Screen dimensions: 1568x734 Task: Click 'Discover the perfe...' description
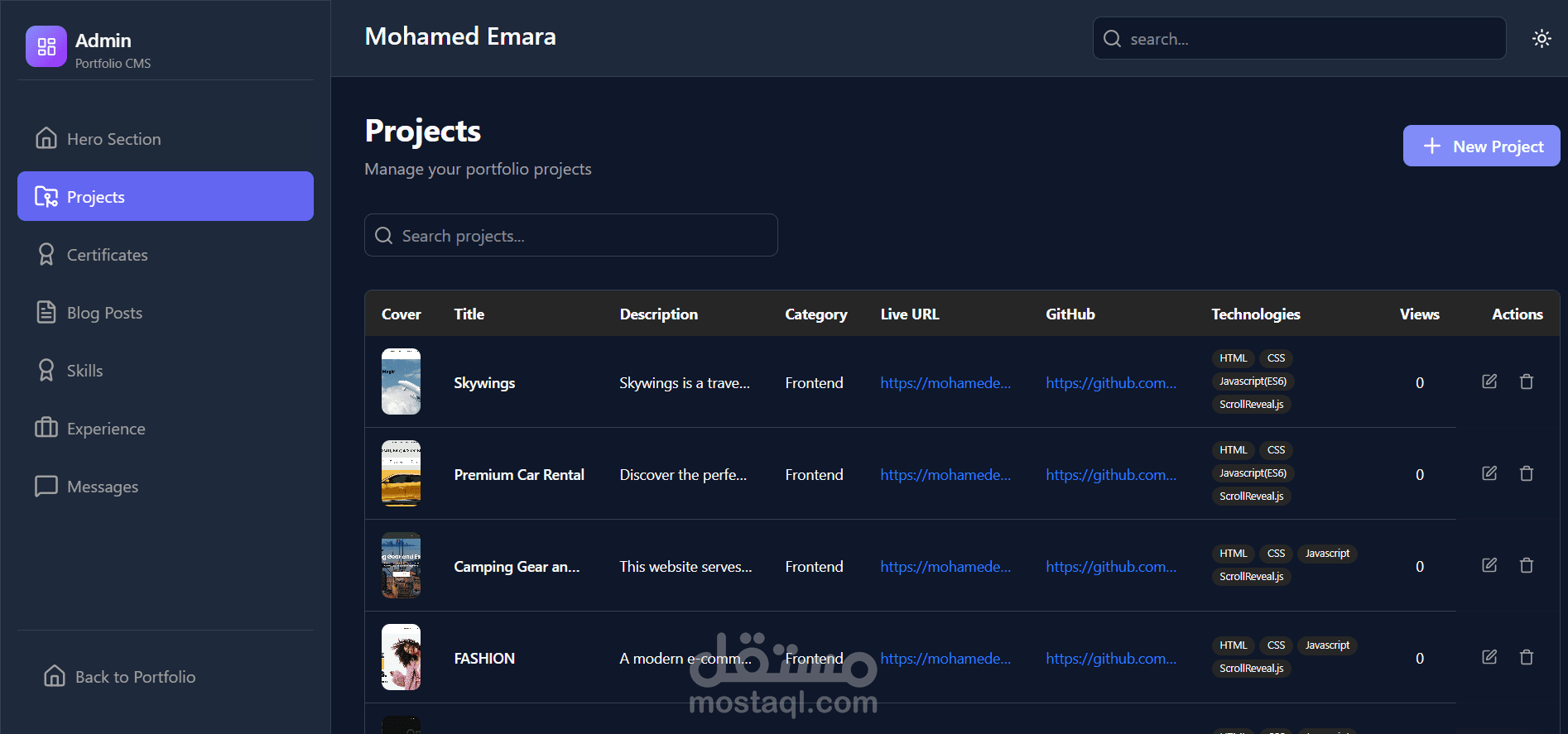click(x=683, y=475)
